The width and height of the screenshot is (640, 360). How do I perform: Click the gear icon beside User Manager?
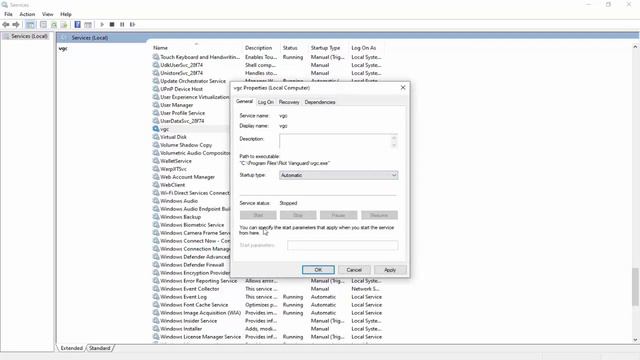point(156,105)
